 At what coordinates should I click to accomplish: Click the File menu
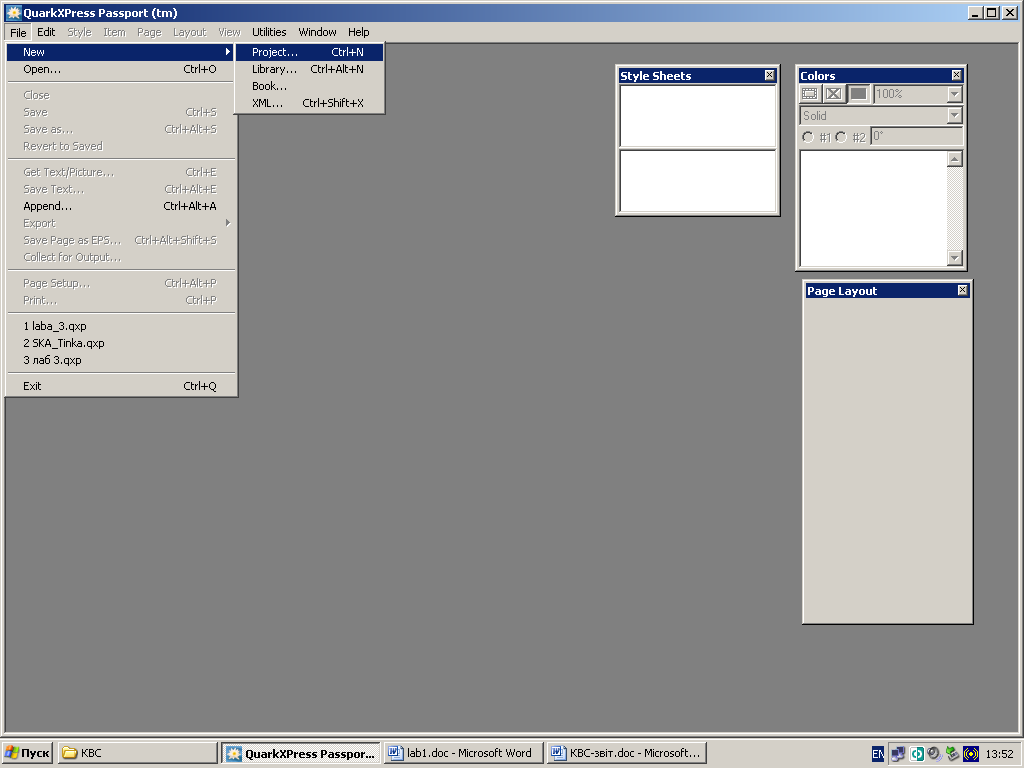(18, 32)
